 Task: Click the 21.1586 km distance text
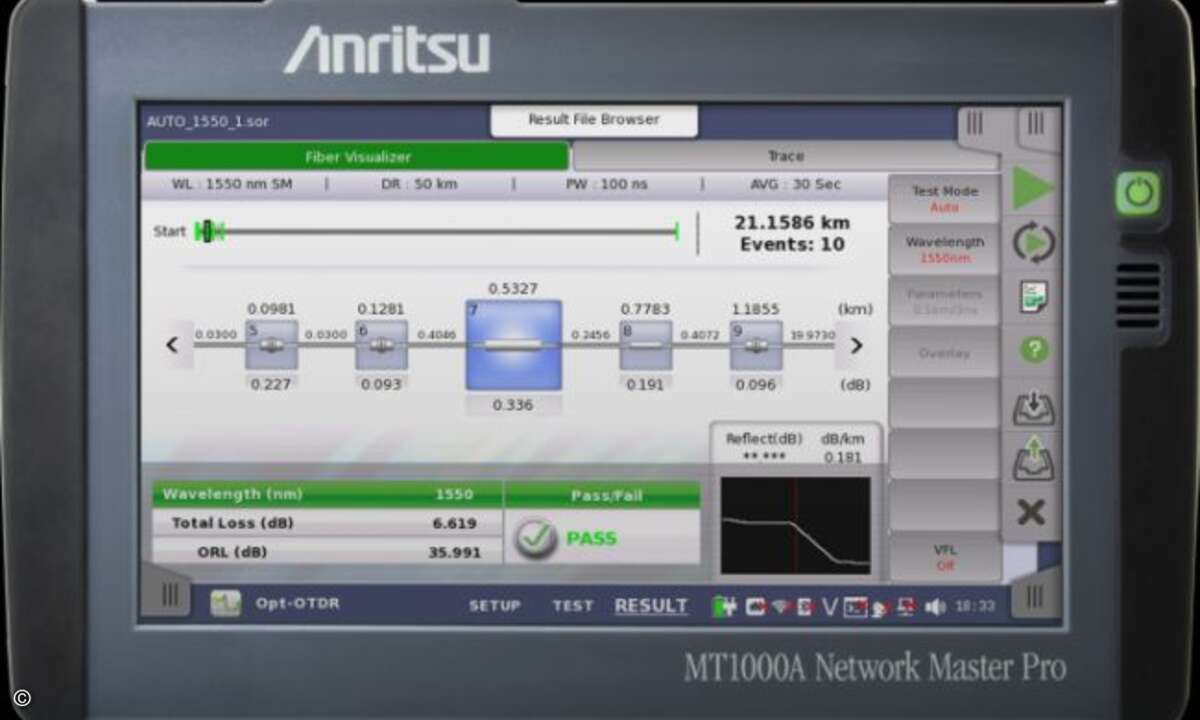coord(791,222)
